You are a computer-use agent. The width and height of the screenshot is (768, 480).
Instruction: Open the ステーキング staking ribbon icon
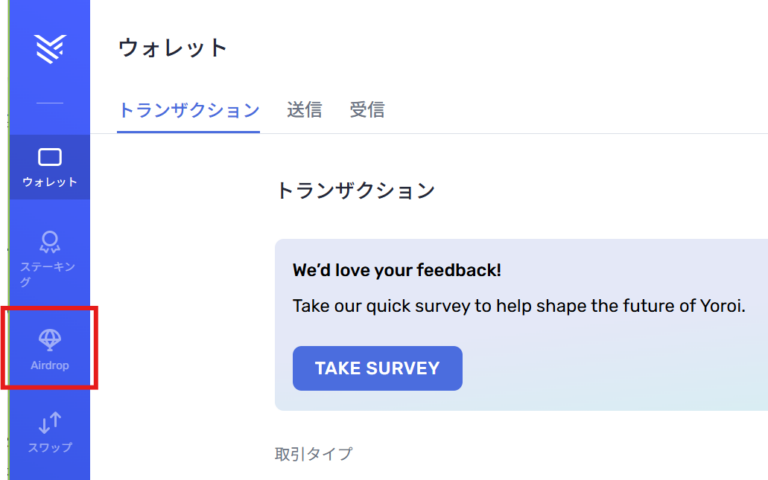(x=49, y=241)
